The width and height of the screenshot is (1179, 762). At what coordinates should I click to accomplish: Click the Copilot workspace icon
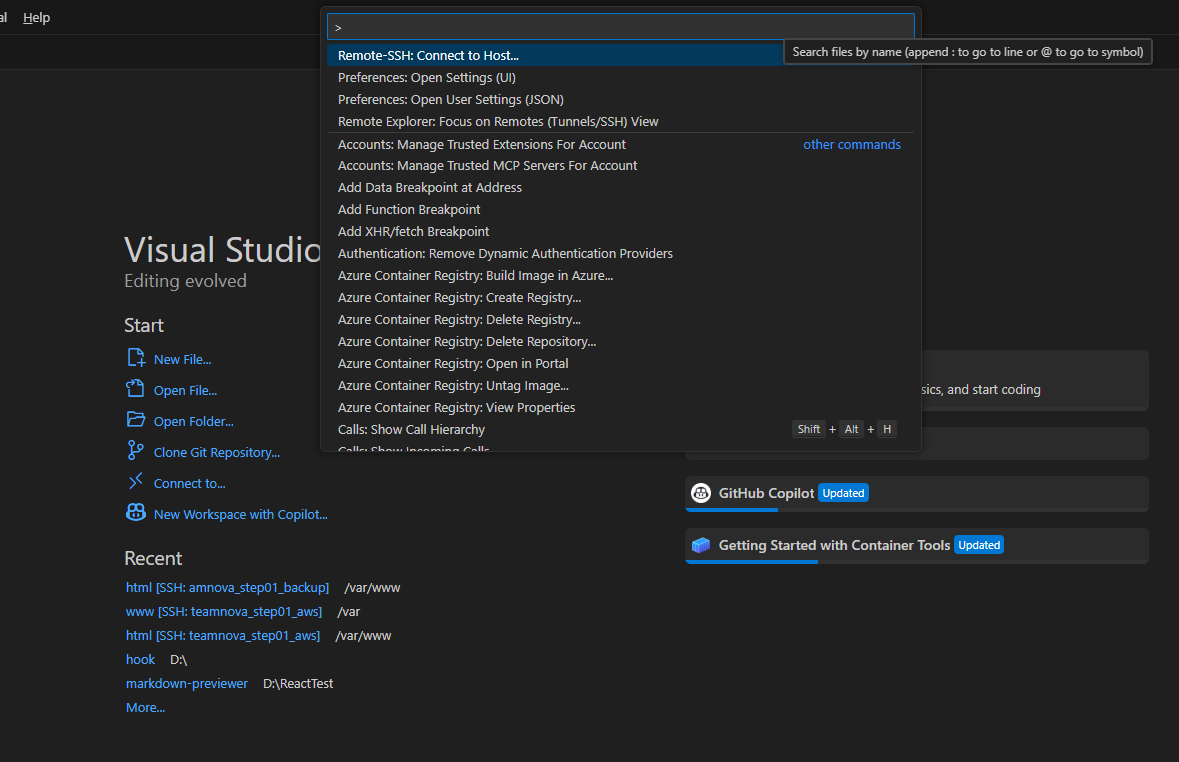pos(135,512)
